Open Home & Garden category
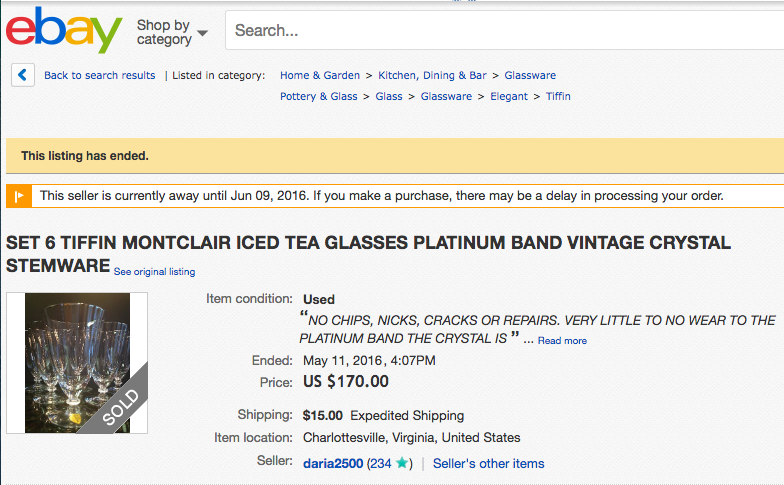Viewport: 784px width, 485px height. click(320, 76)
